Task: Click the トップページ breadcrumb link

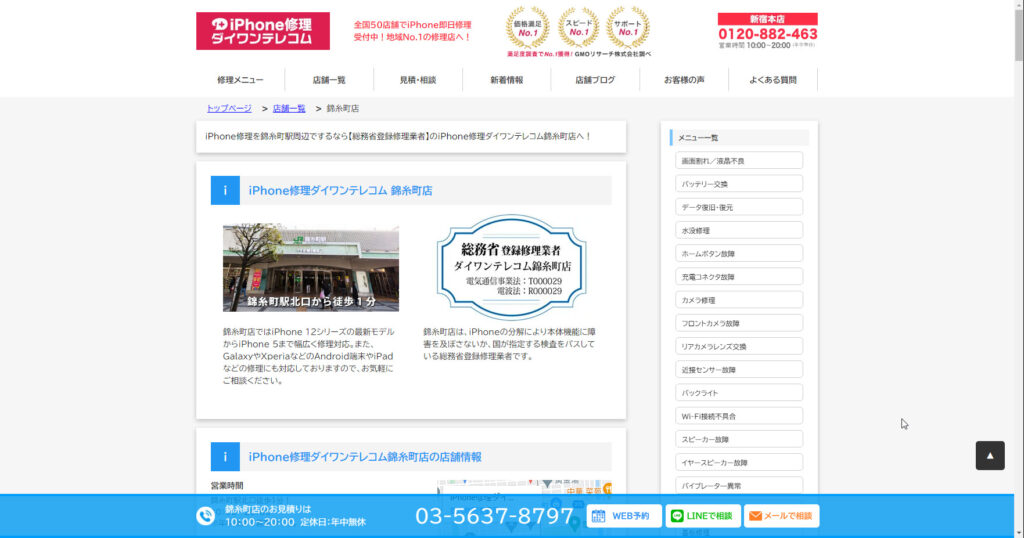Action: click(x=229, y=108)
